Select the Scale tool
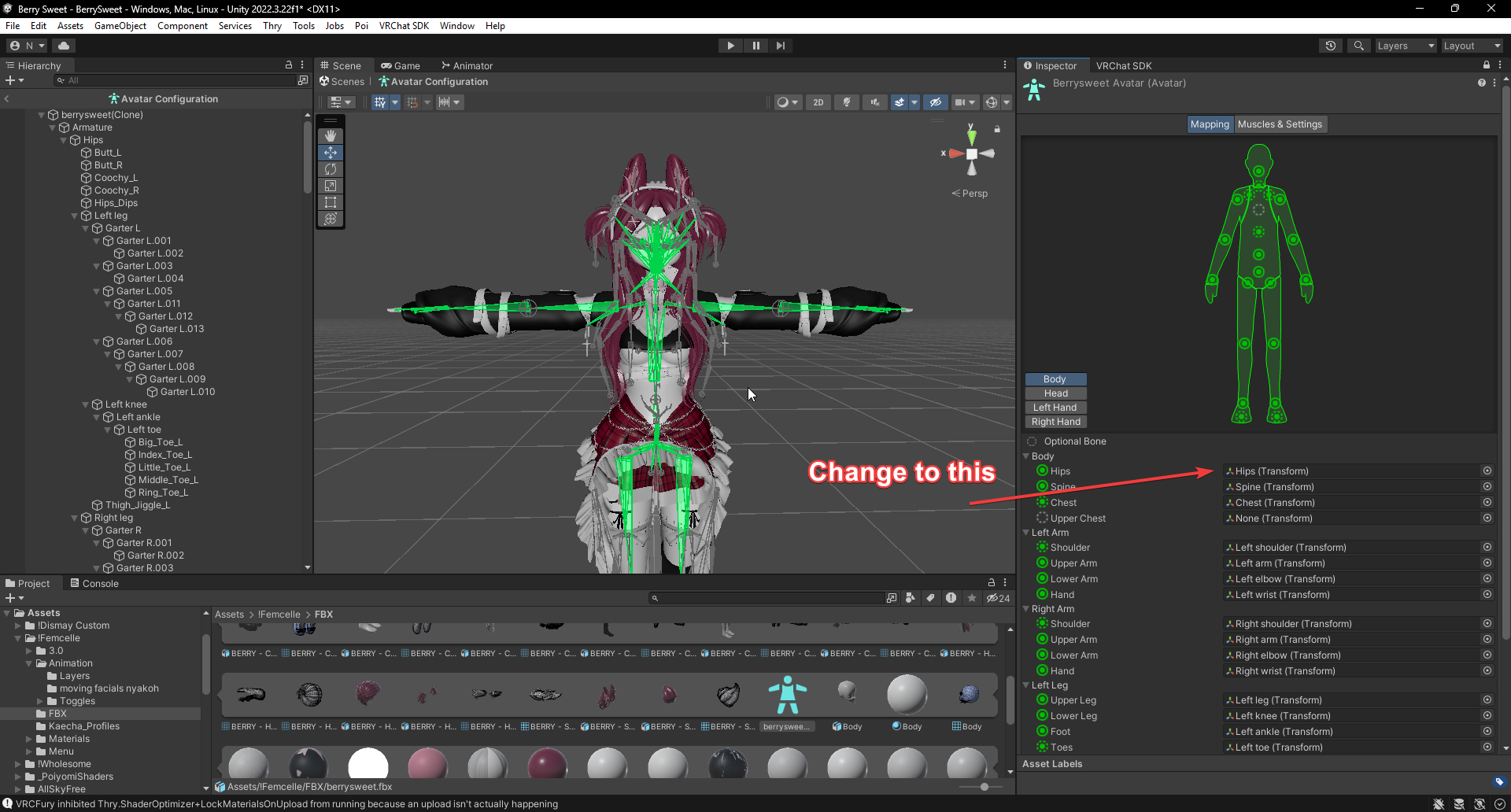Image resolution: width=1511 pixels, height=812 pixels. click(331, 186)
